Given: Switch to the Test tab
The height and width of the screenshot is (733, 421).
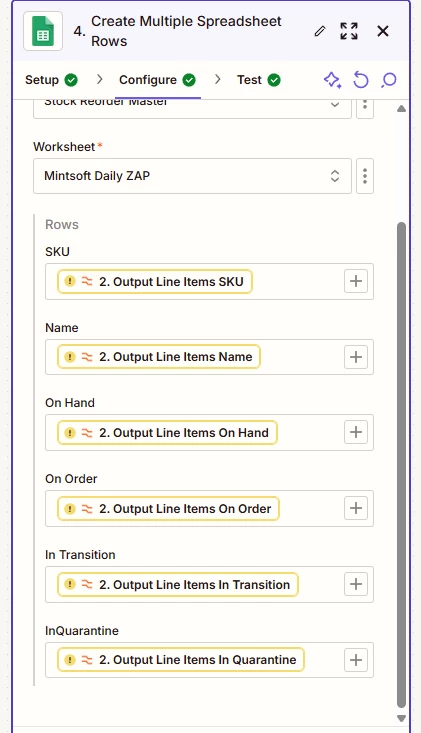Looking at the screenshot, I should click(x=258, y=80).
